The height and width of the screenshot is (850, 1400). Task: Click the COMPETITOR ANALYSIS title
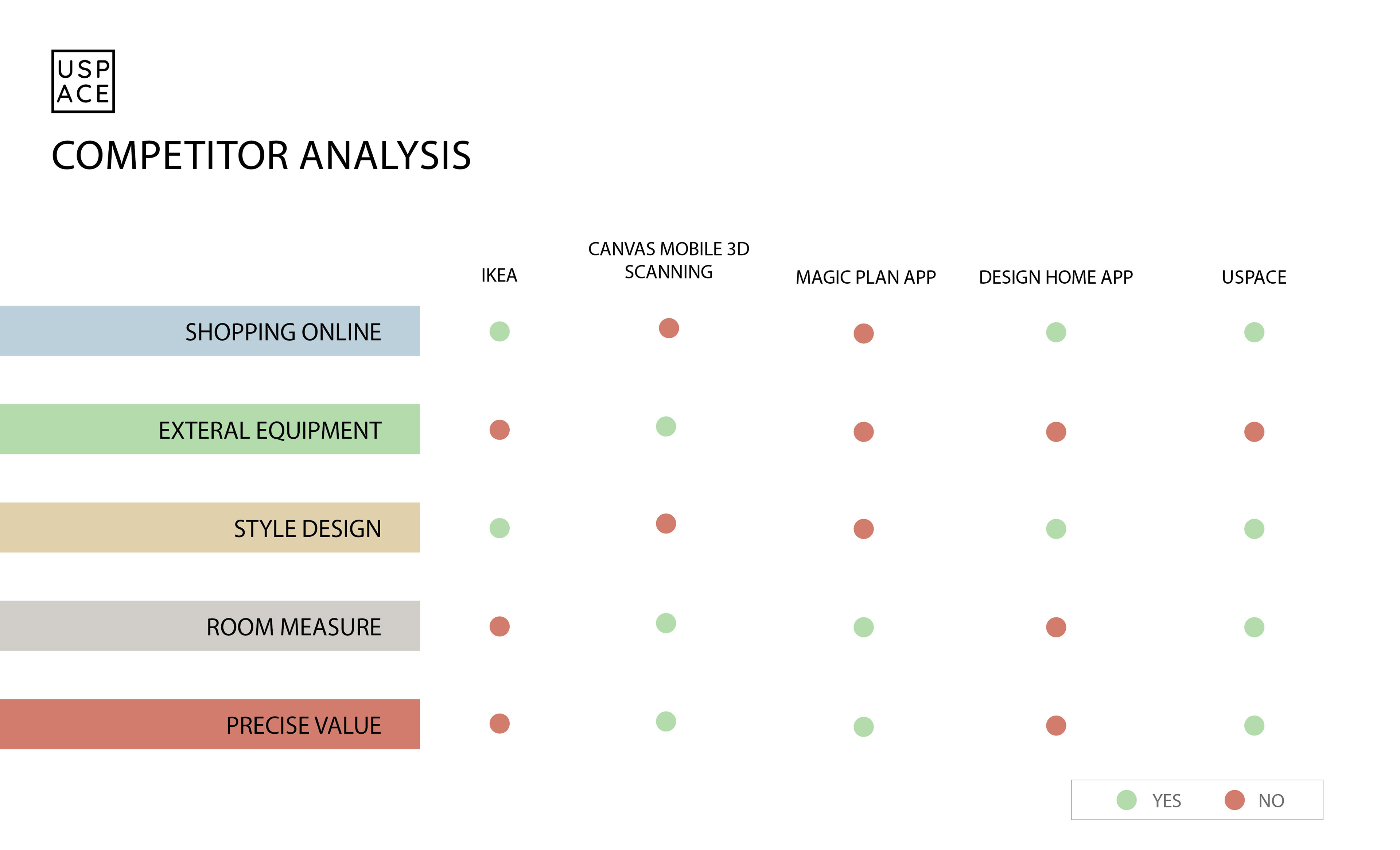click(261, 156)
